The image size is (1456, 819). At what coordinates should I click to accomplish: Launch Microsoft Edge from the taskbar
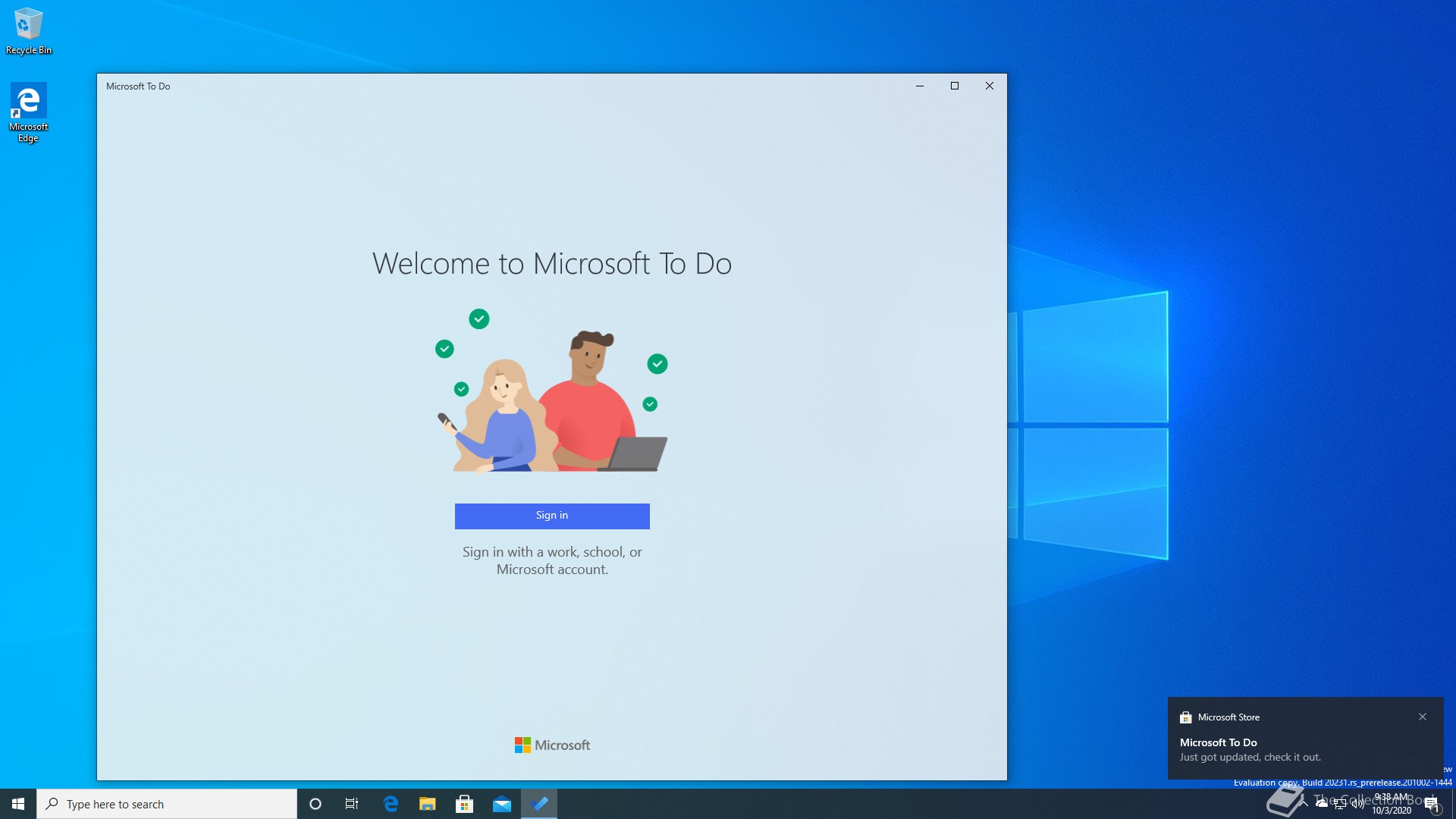(x=391, y=804)
